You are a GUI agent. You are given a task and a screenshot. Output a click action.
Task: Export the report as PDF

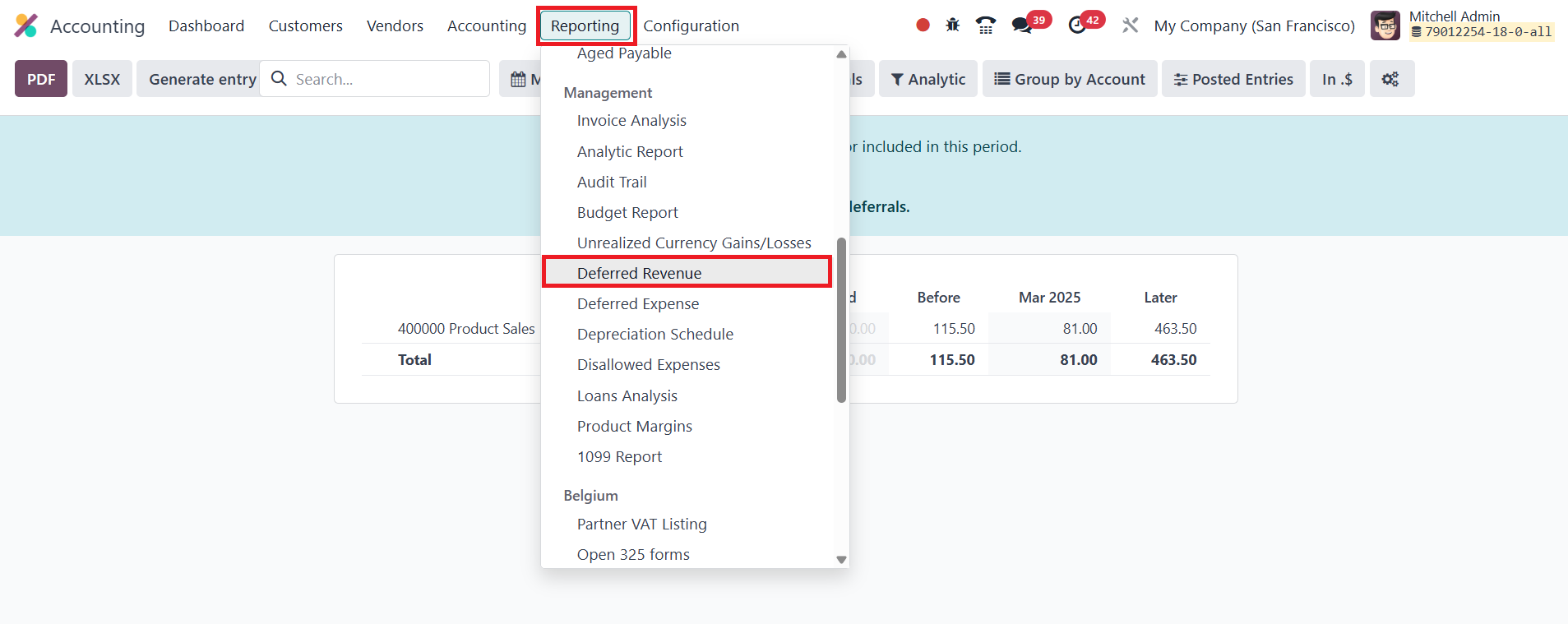click(41, 79)
